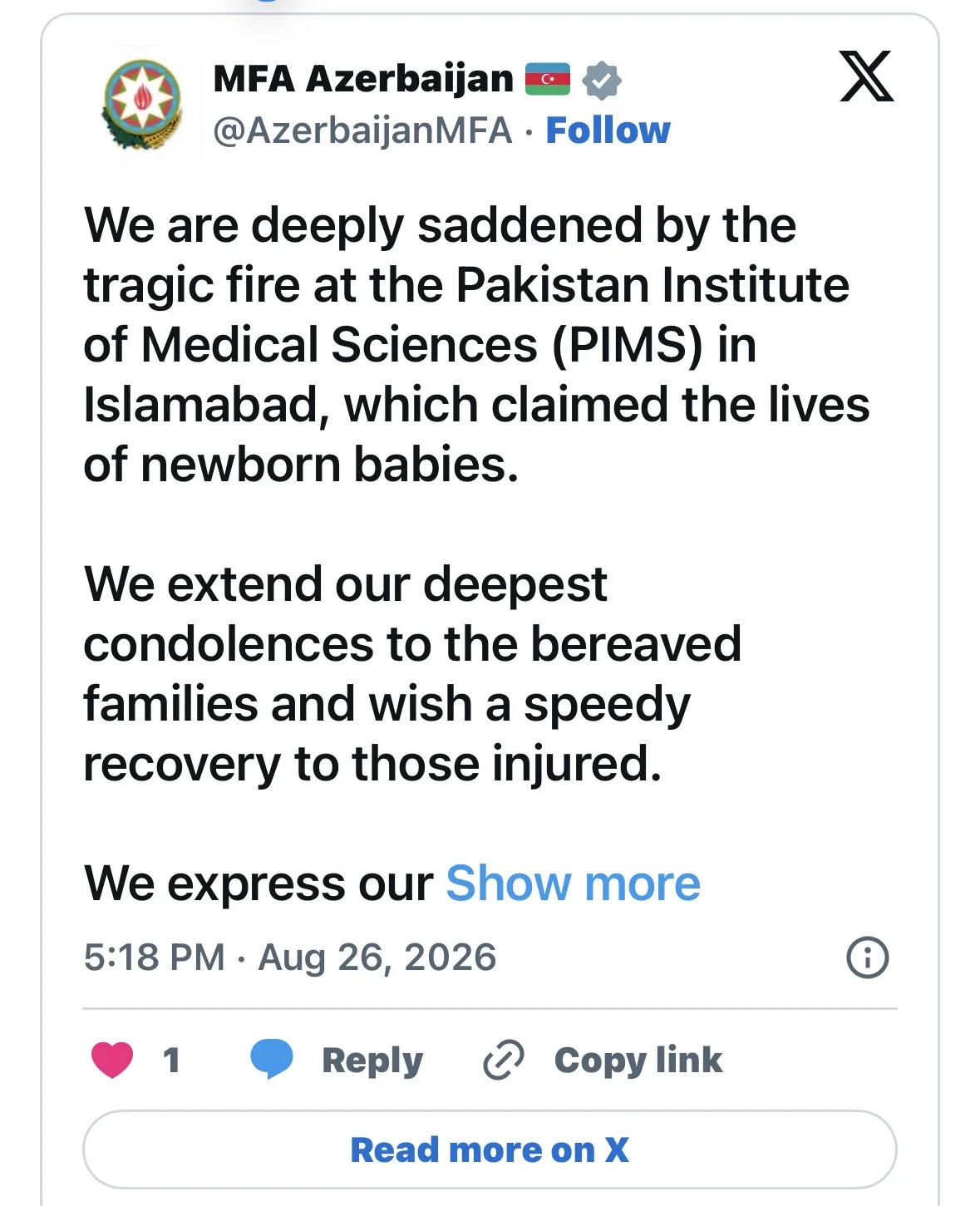Open the 5:18 PM Aug 26 timestamp
The width and height of the screenshot is (980, 1206).
coord(290,957)
